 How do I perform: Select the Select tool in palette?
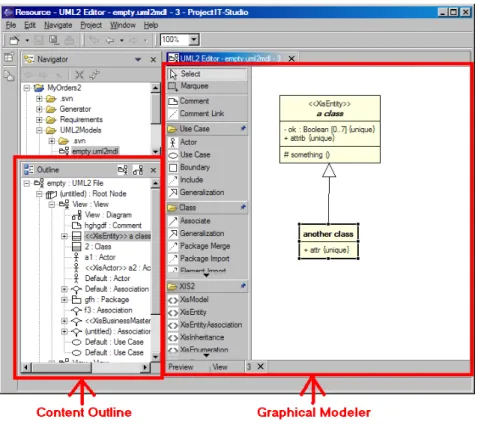point(207,74)
